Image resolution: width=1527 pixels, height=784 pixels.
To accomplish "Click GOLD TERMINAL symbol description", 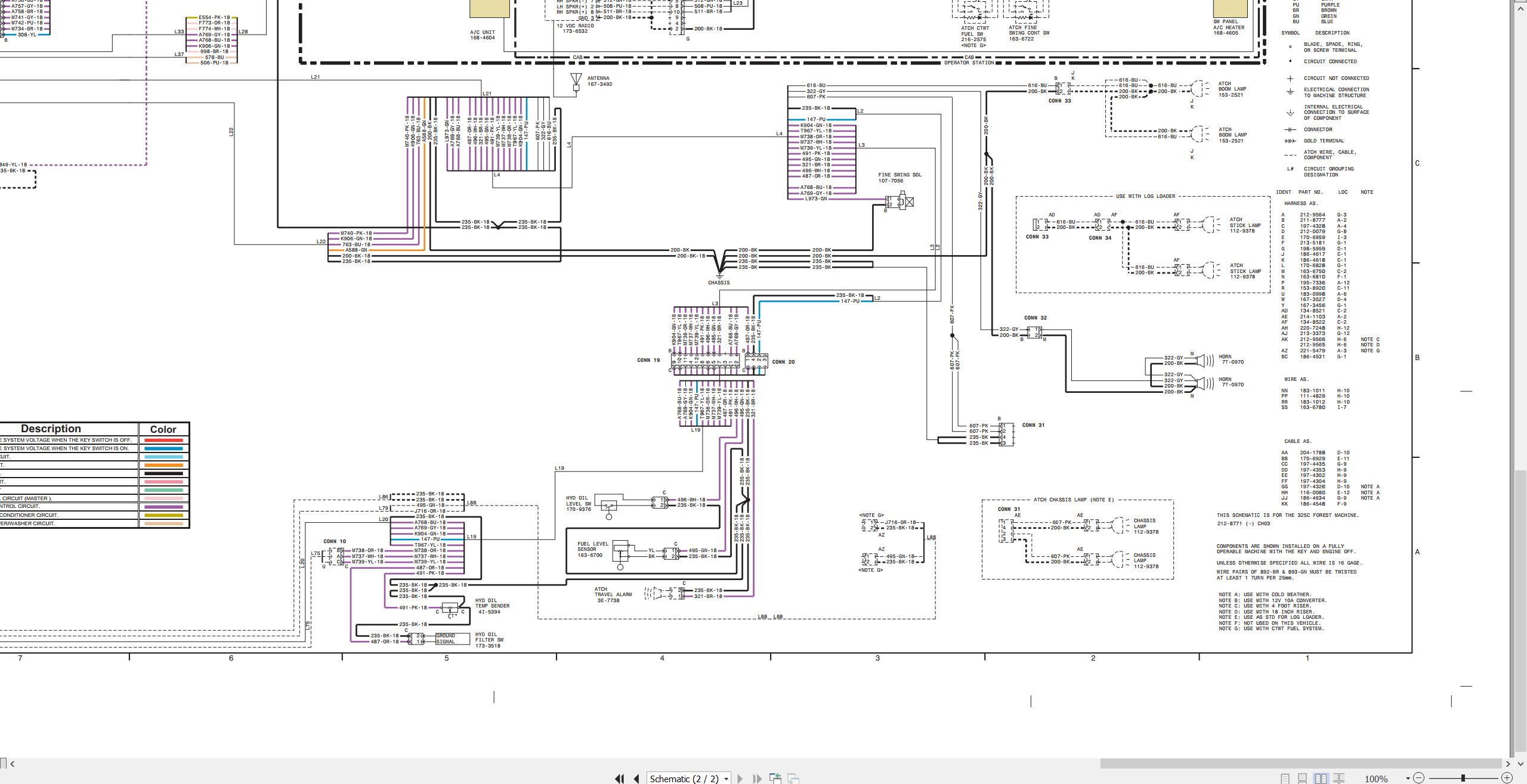I will [1324, 141].
